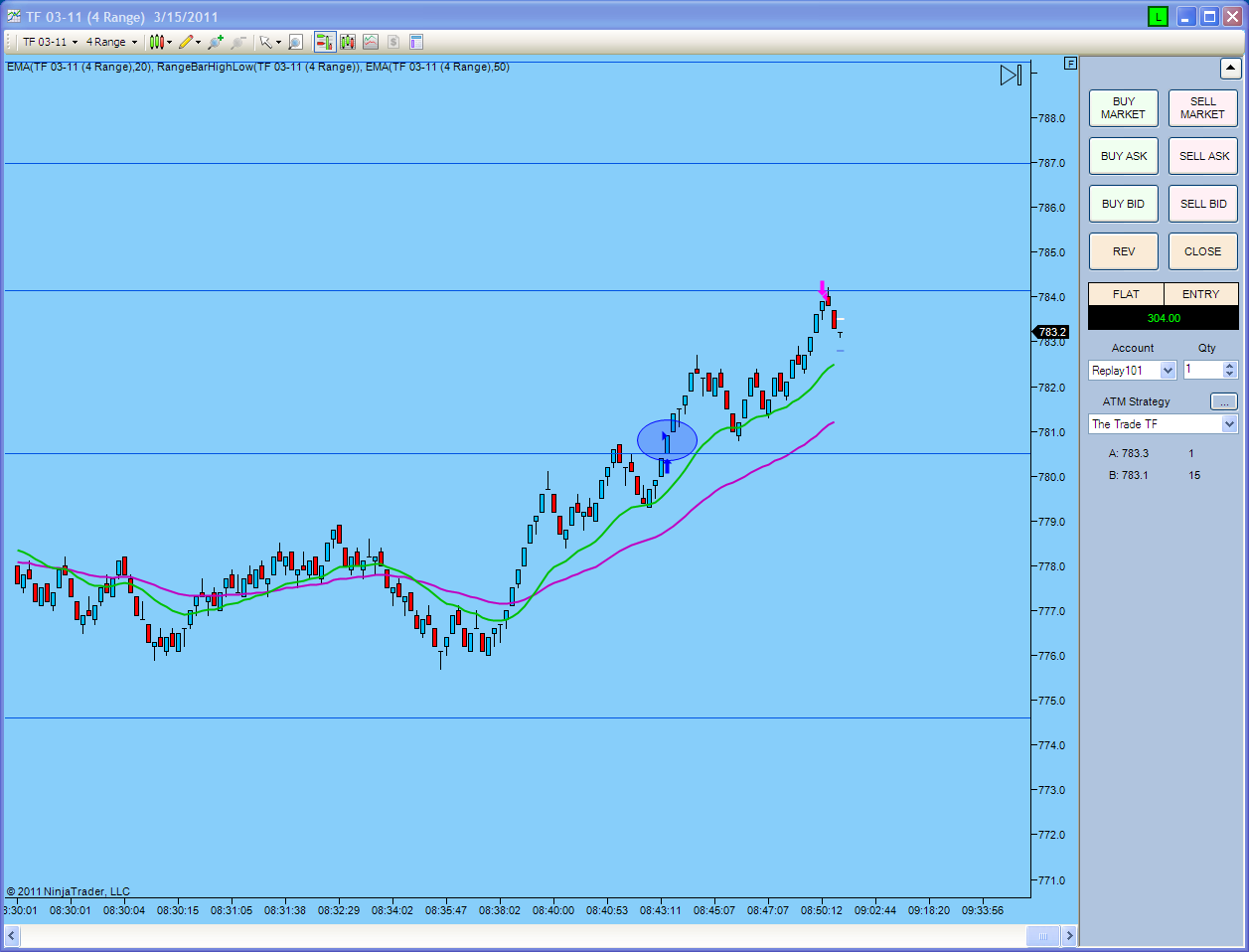Click the SELL BID button
1249x952 pixels.
pos(1202,204)
